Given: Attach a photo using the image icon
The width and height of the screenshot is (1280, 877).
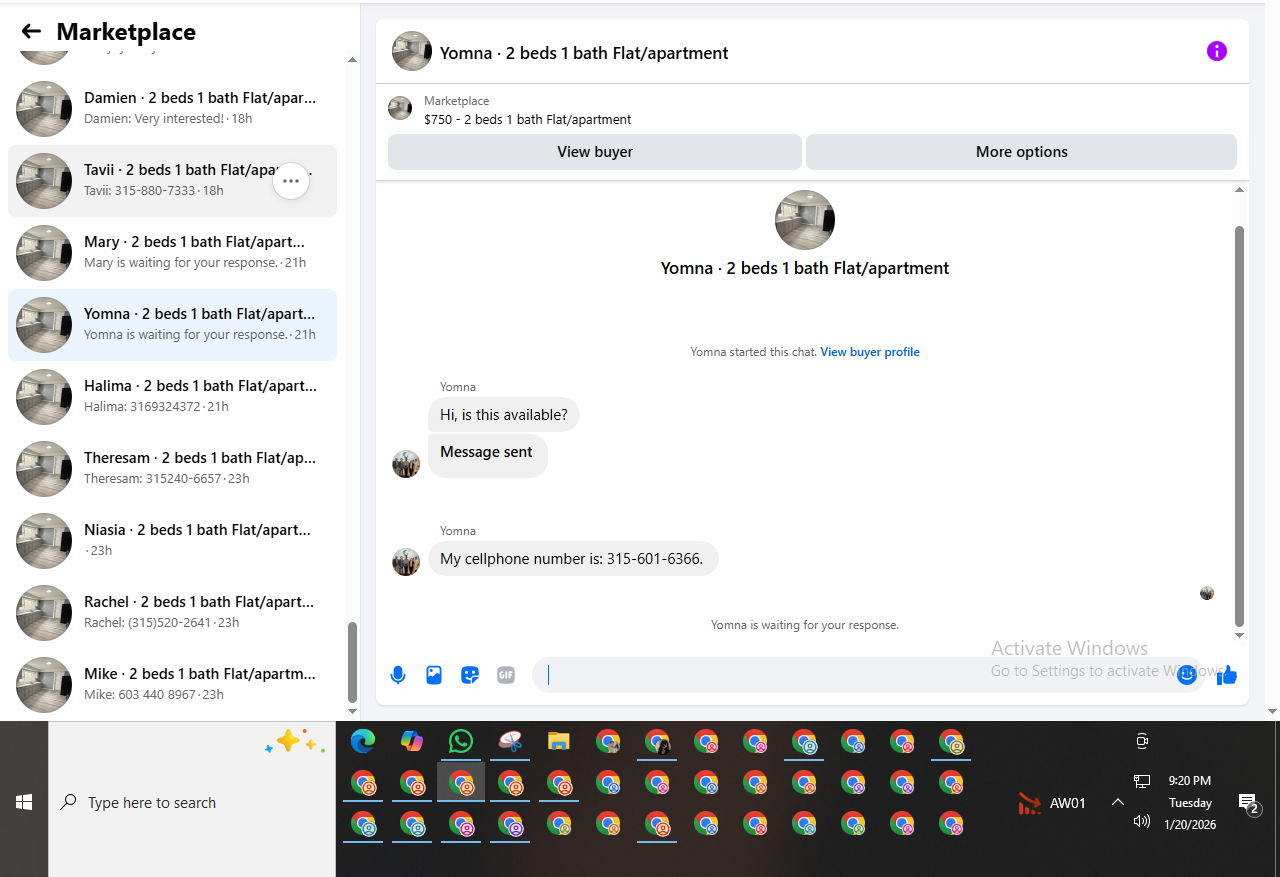Looking at the screenshot, I should pos(434,675).
